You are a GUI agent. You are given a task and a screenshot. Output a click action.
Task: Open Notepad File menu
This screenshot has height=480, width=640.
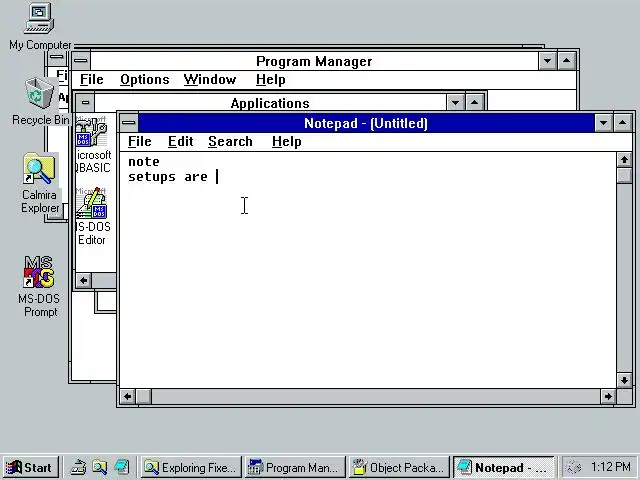click(x=140, y=142)
